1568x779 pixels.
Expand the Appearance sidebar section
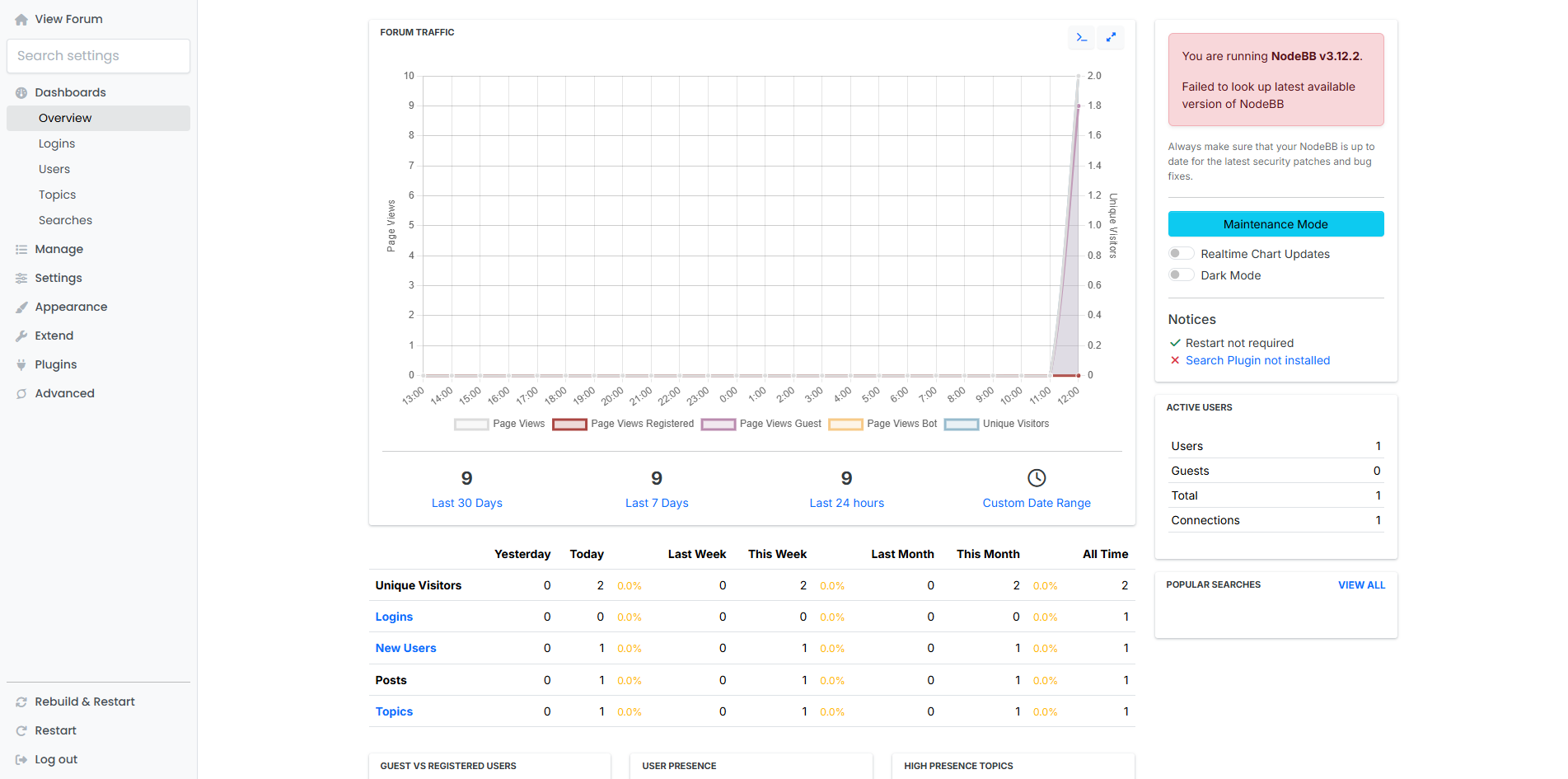click(98, 307)
